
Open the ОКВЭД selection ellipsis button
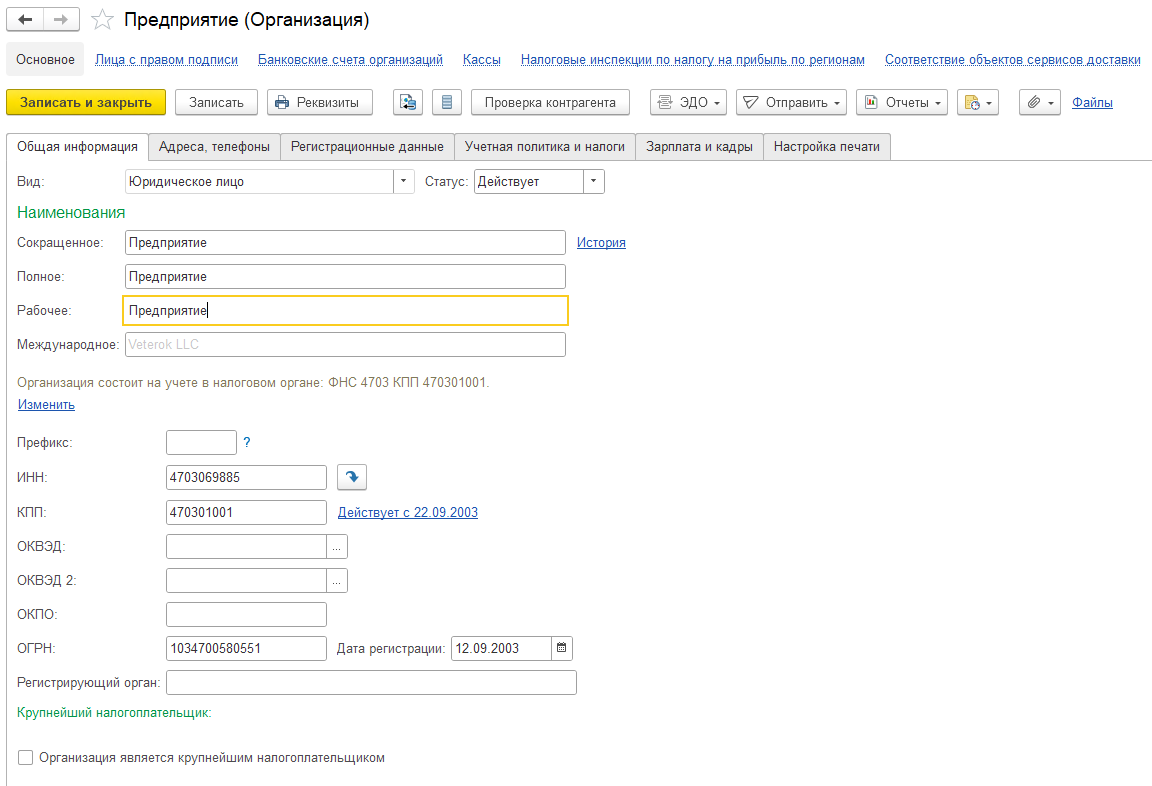click(x=336, y=547)
